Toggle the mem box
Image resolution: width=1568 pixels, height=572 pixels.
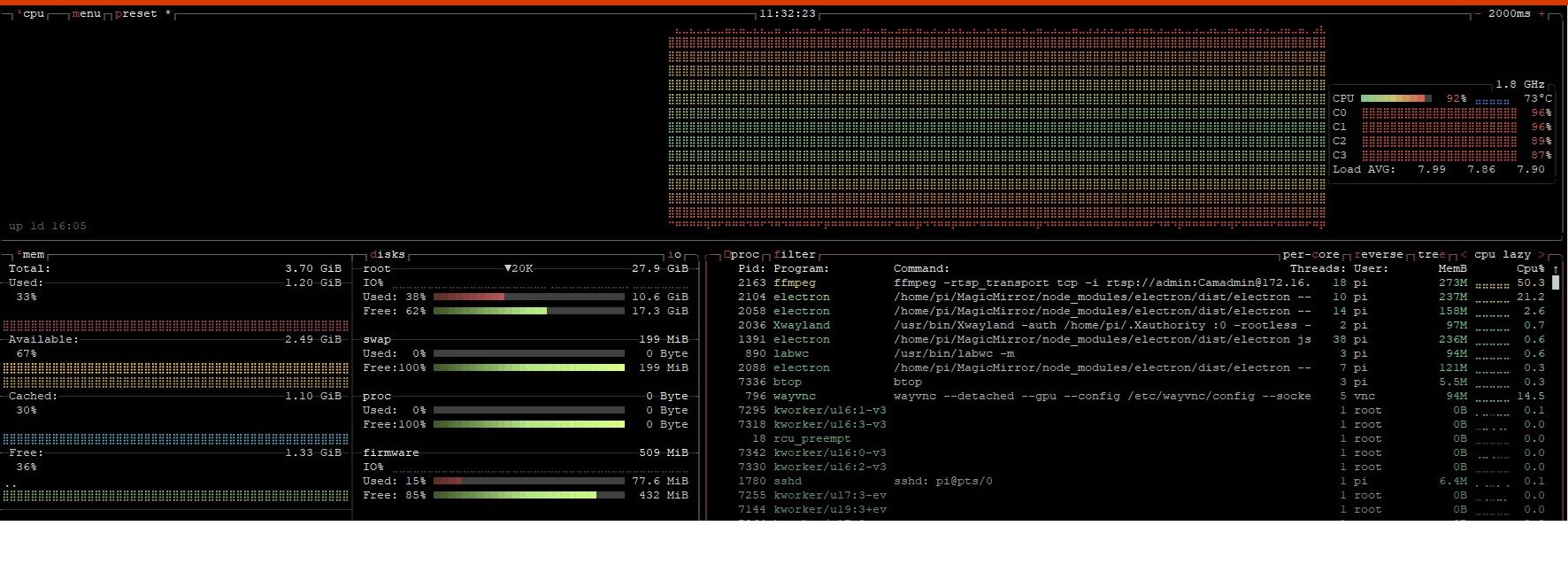[32, 255]
